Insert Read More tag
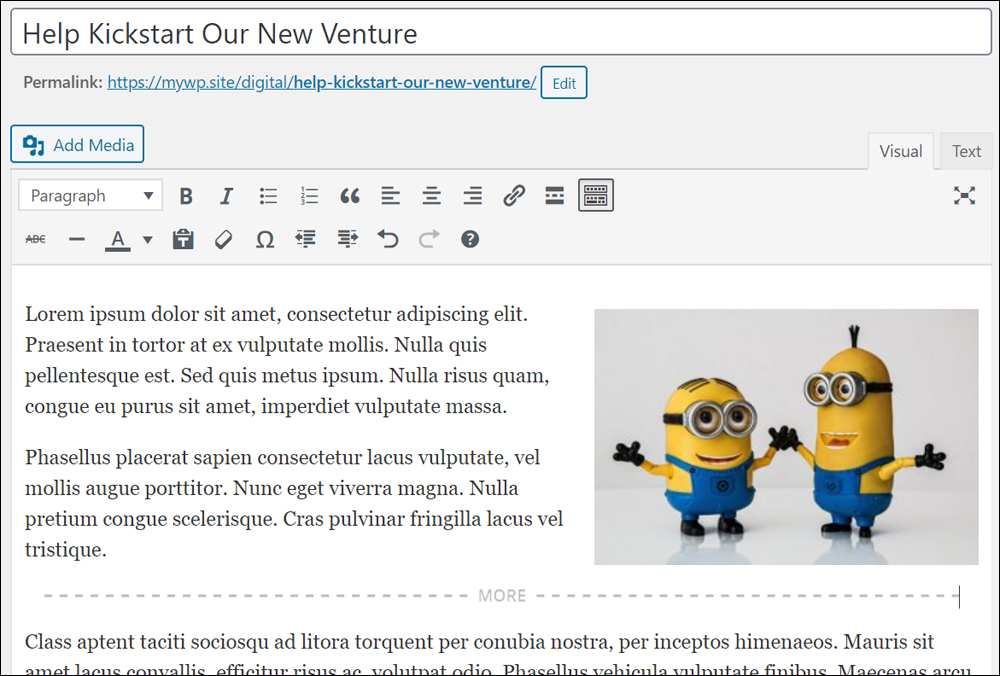The width and height of the screenshot is (1000, 676). [x=555, y=196]
